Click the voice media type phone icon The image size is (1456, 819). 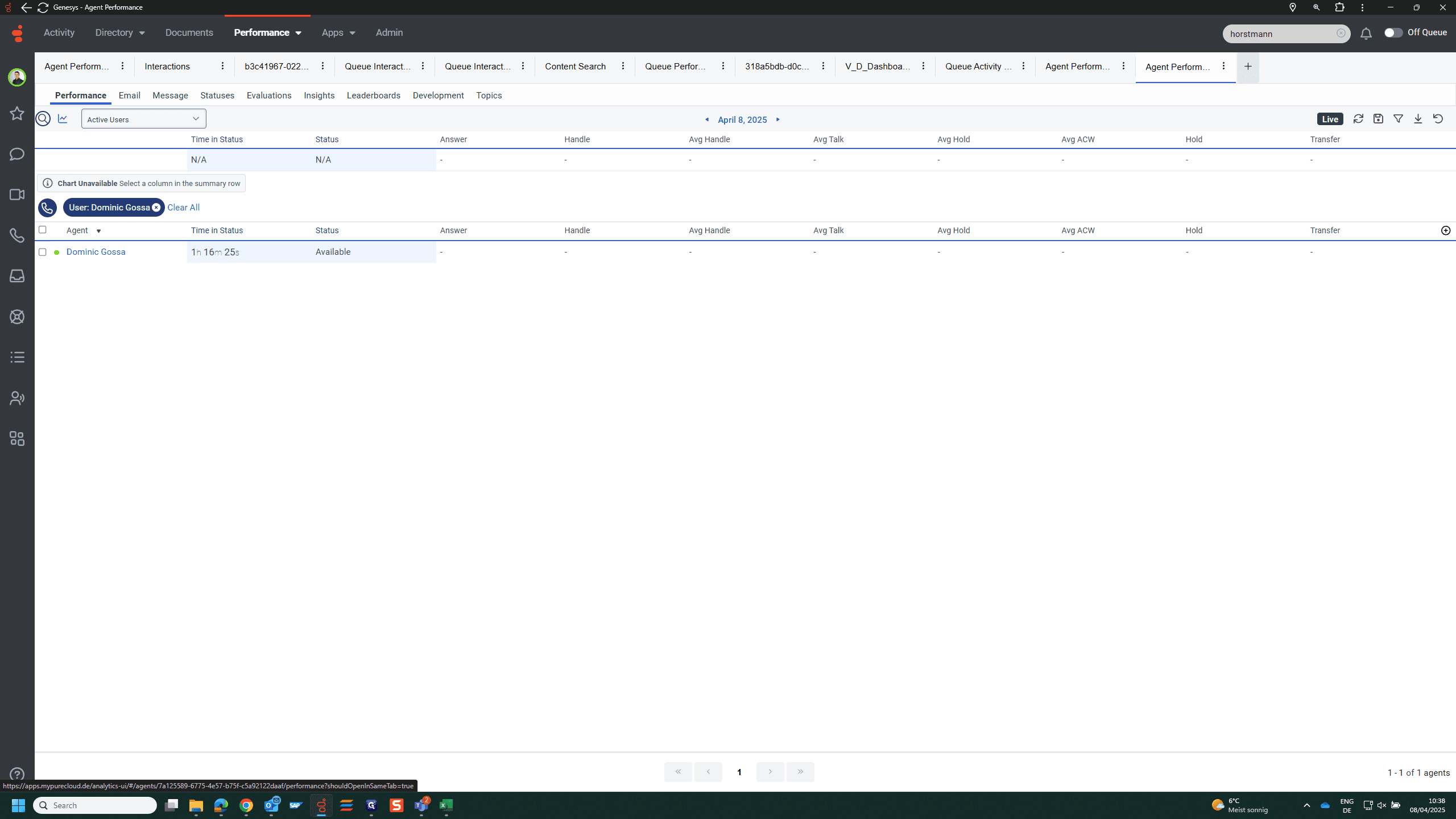pos(47,208)
